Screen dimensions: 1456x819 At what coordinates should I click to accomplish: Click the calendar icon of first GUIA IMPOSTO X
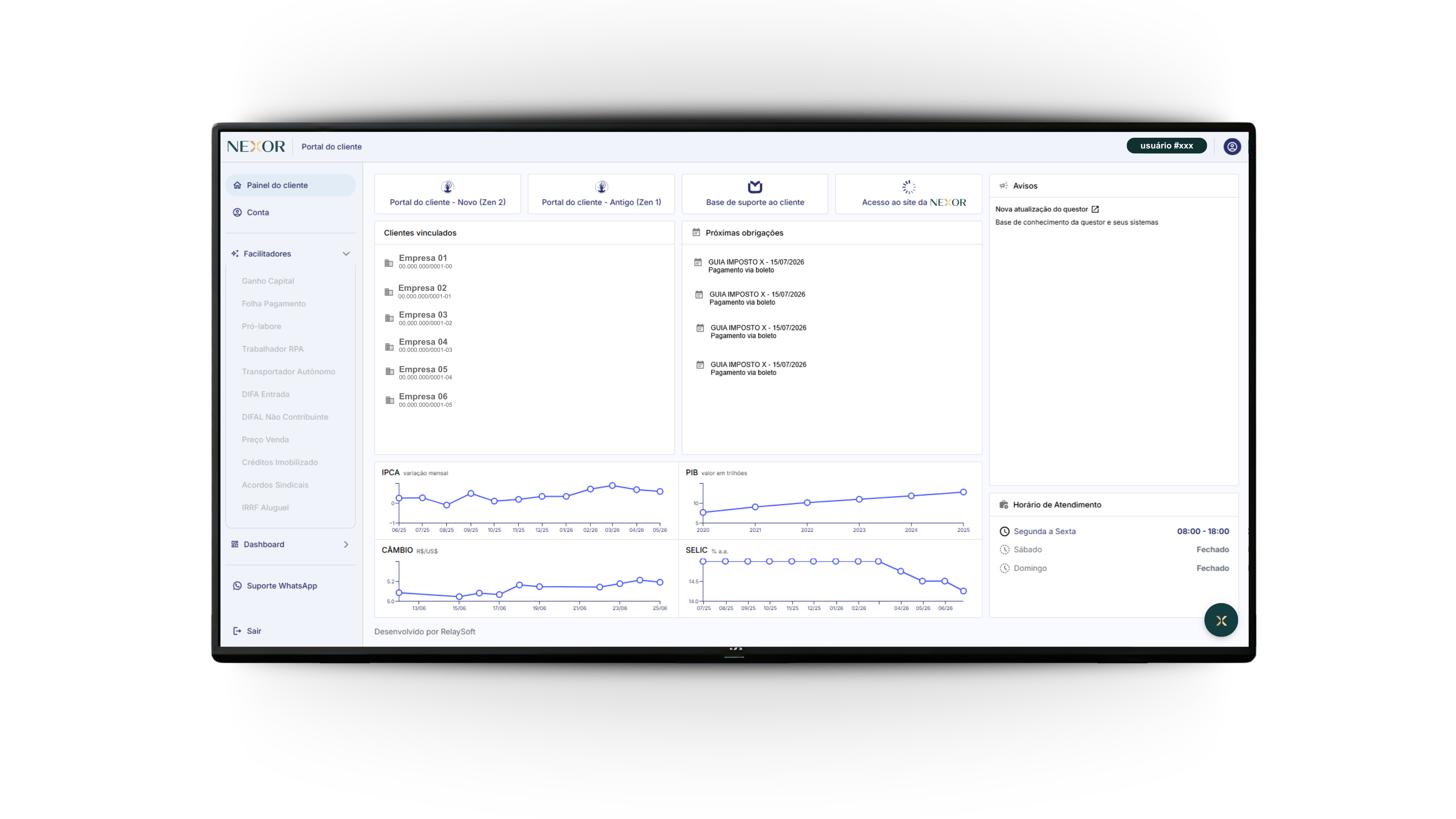(698, 262)
